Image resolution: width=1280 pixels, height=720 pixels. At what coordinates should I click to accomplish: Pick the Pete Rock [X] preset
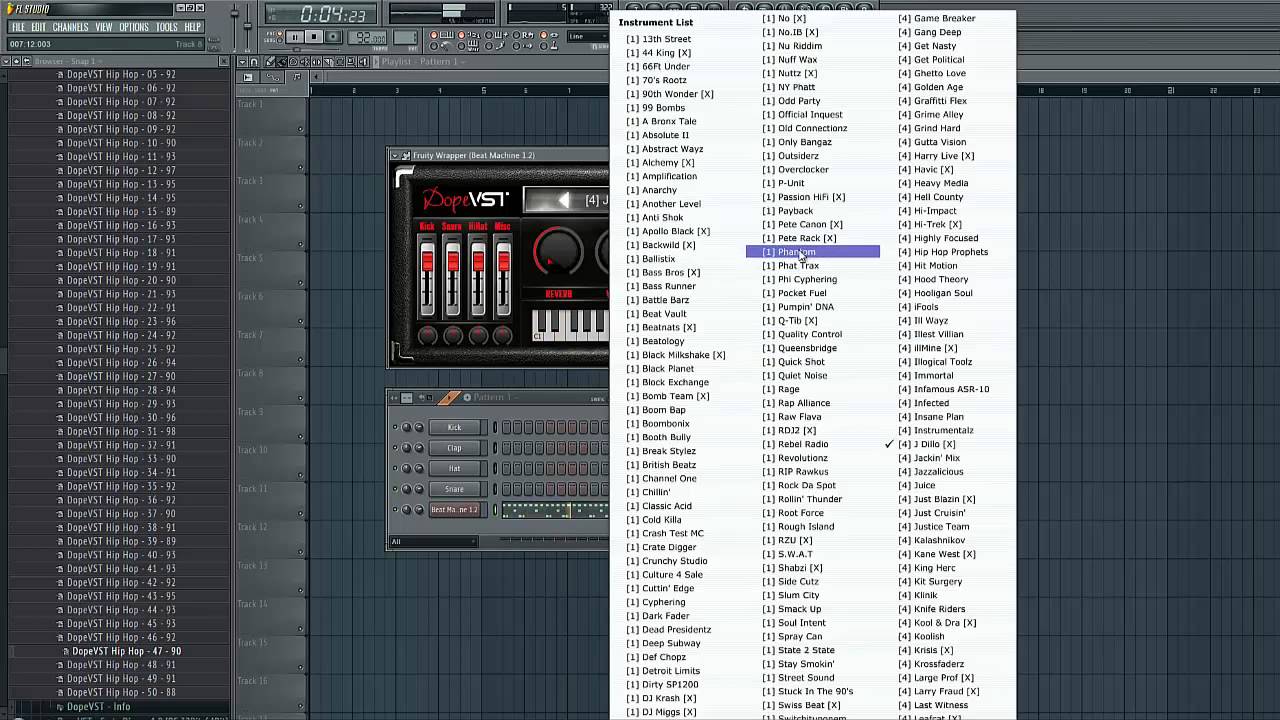[x=800, y=238]
